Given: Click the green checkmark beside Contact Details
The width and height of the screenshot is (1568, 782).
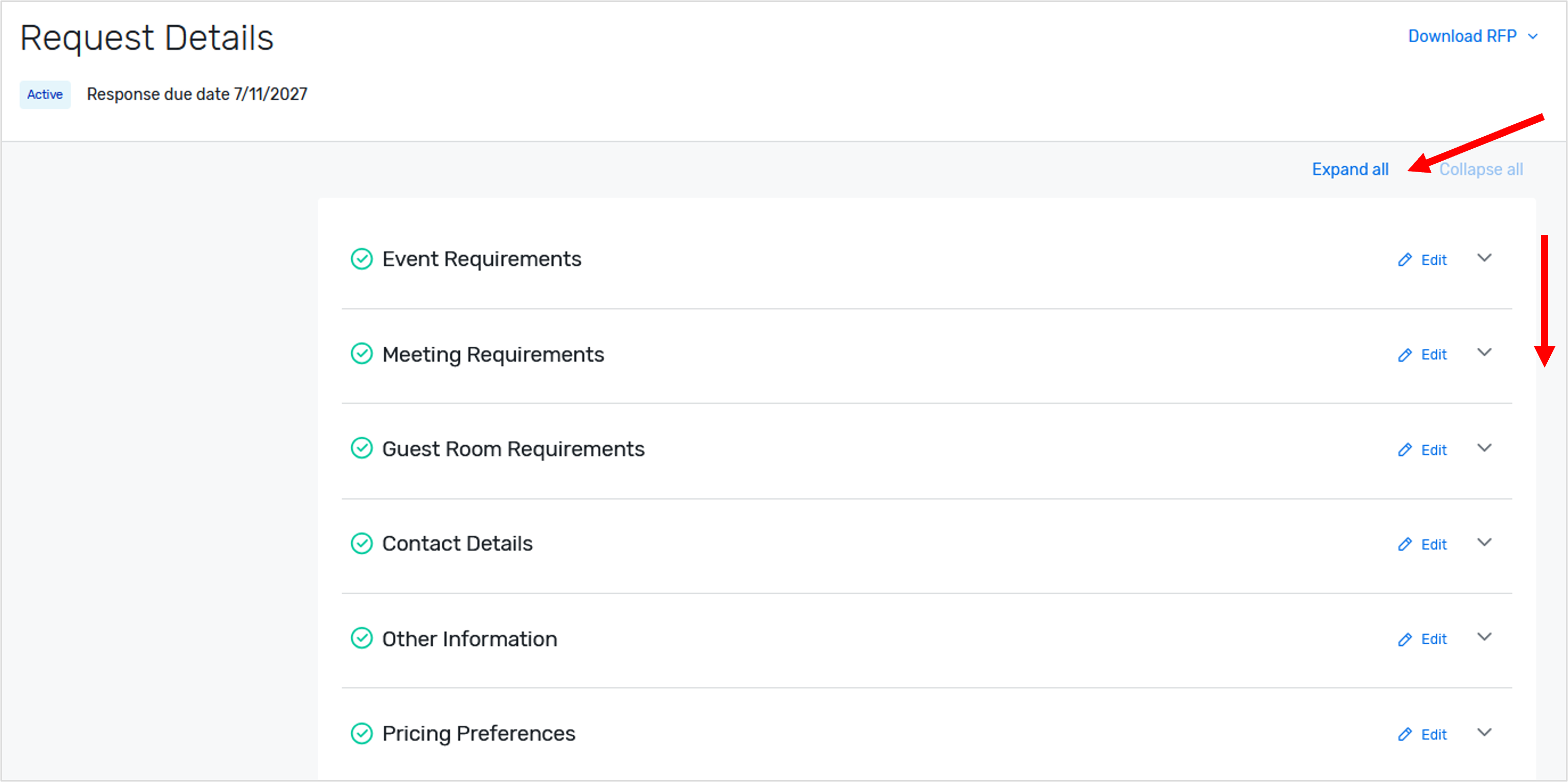Looking at the screenshot, I should click(362, 543).
